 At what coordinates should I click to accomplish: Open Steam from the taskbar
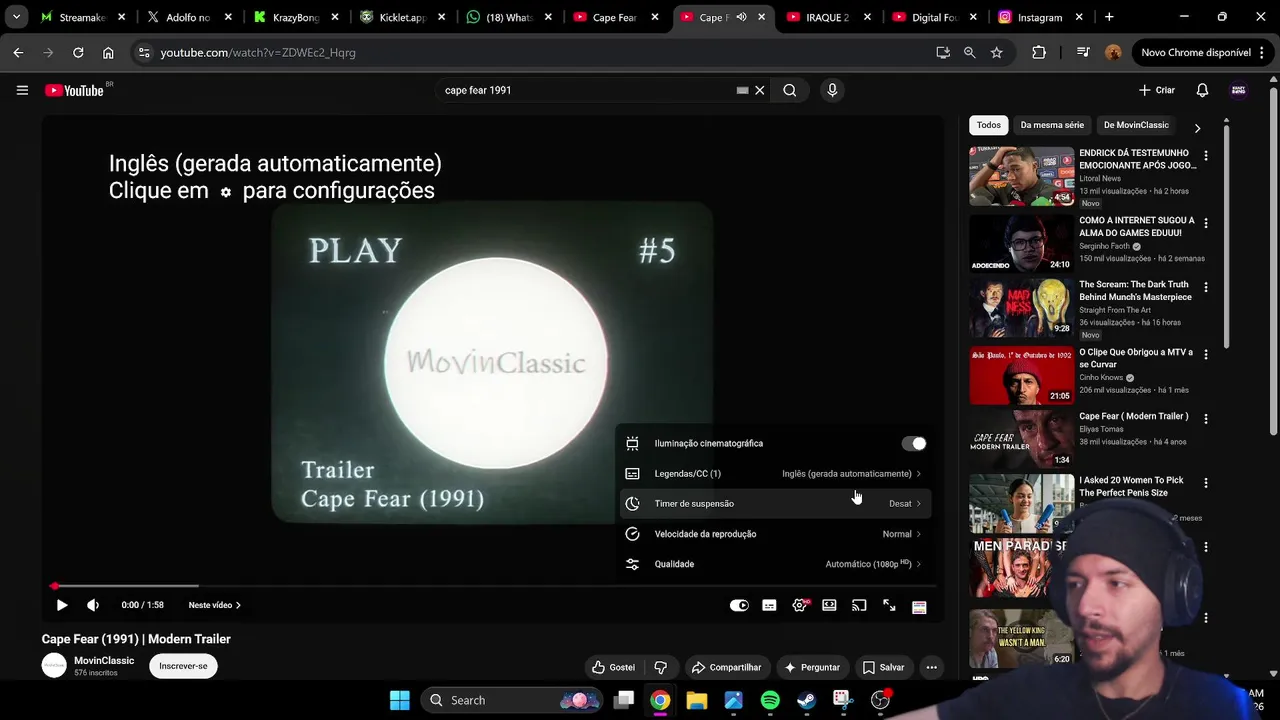point(806,700)
